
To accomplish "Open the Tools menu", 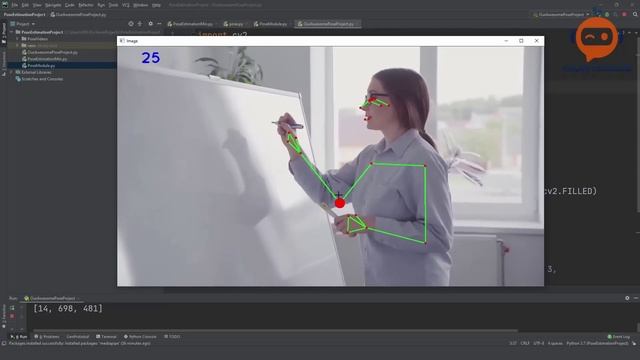I will pyautogui.click(x=113, y=5).
